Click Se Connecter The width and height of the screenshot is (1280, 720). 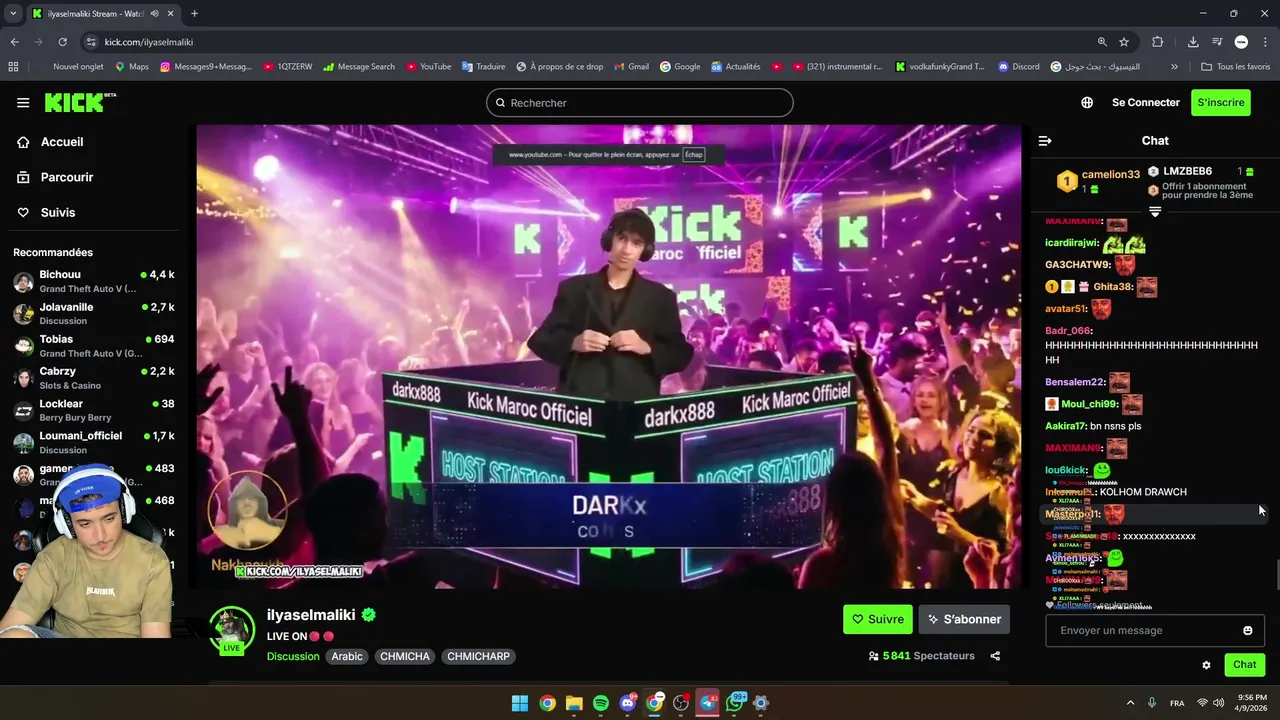pyautogui.click(x=1145, y=102)
